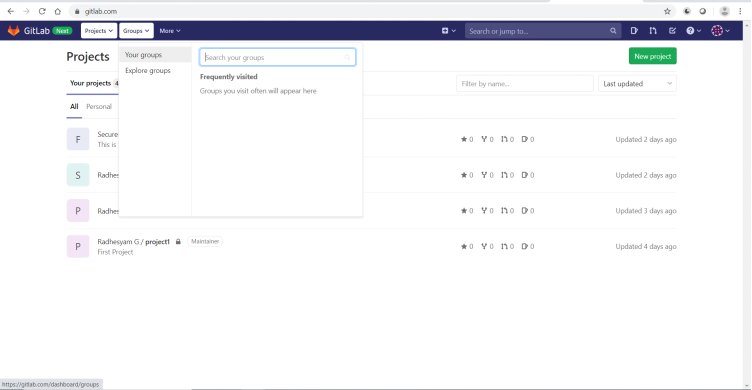Click issues count in Updated 3 days ago row

[x=528, y=211]
